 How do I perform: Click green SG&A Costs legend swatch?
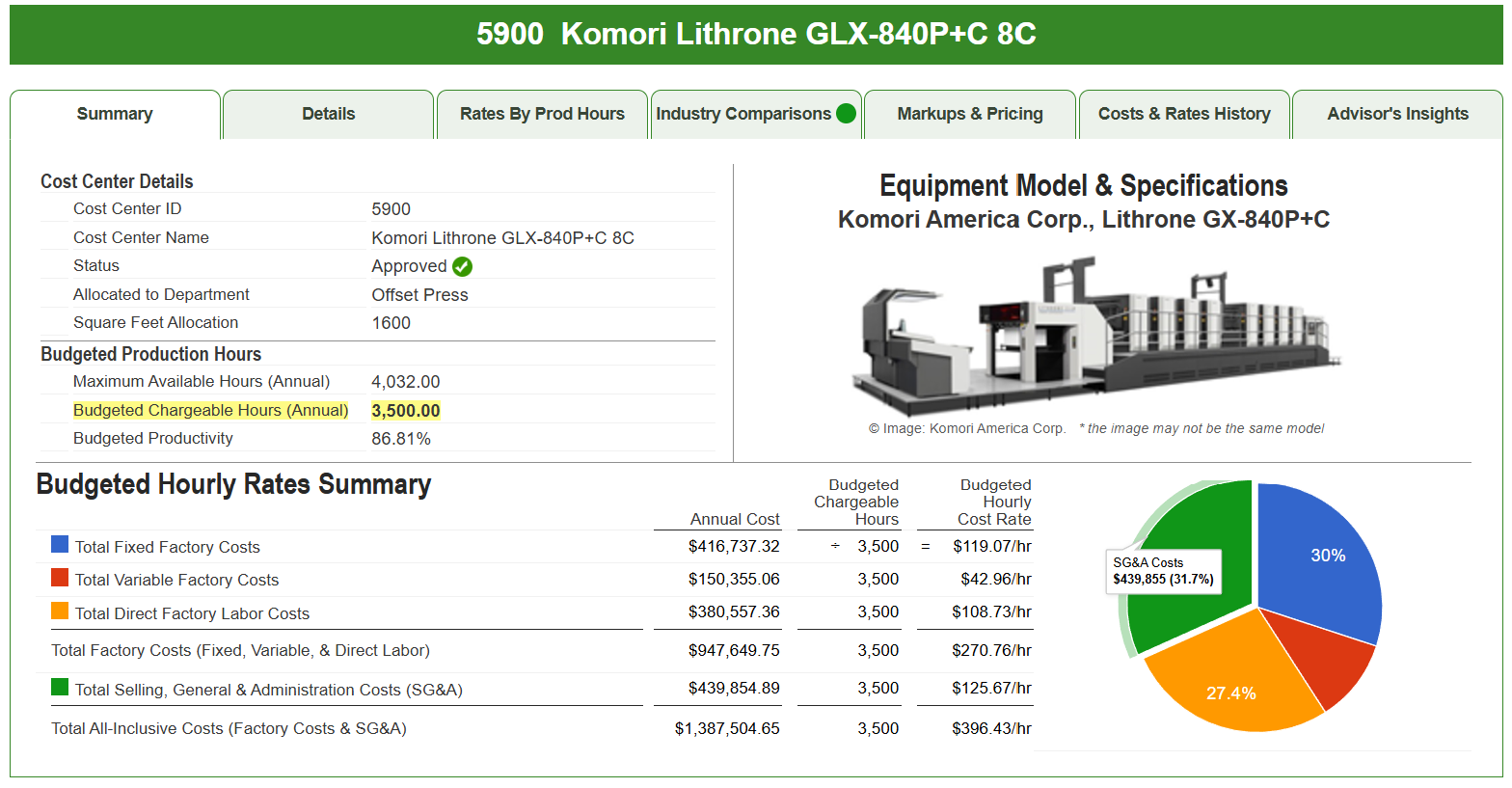point(60,687)
